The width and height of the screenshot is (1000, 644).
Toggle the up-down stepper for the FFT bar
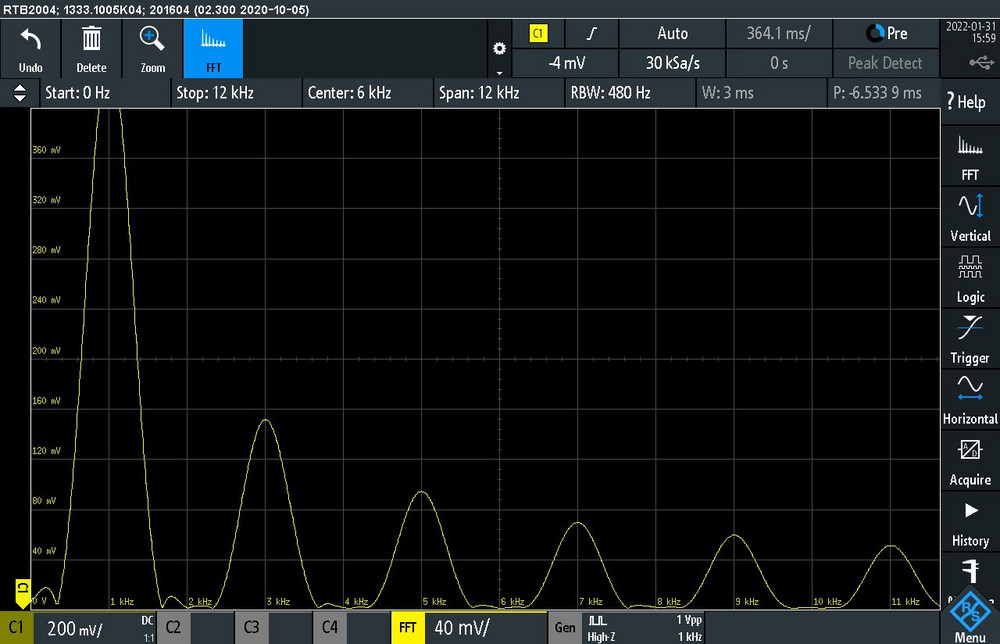(x=20, y=93)
